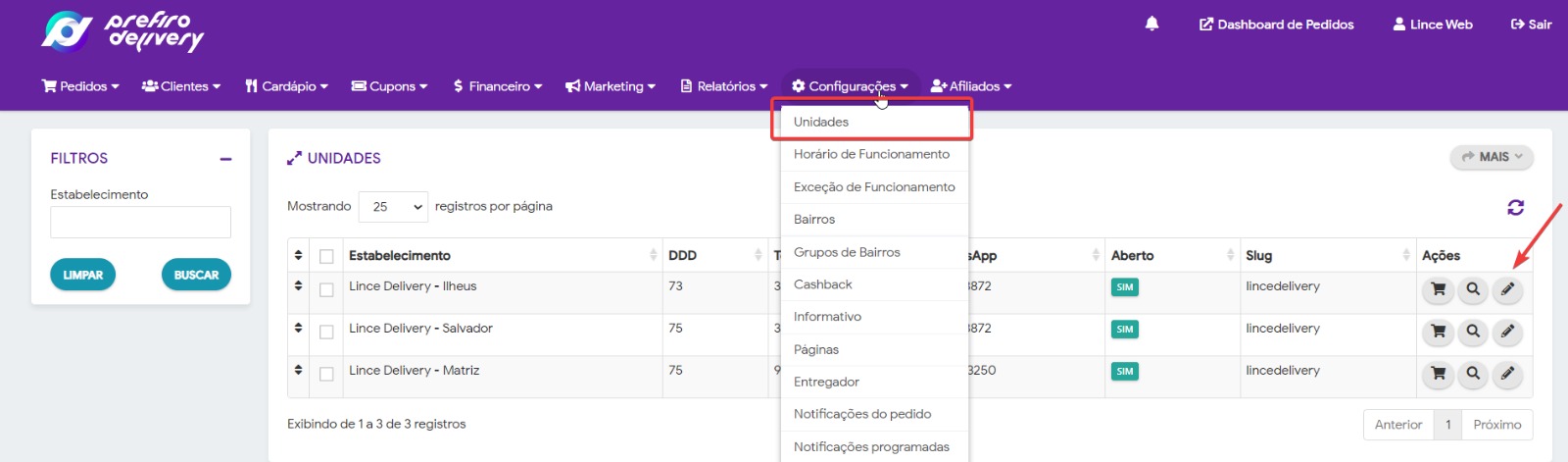Image resolution: width=1568 pixels, height=462 pixels.
Task: Click the Prefiro Delivery logo
Action: [122, 31]
